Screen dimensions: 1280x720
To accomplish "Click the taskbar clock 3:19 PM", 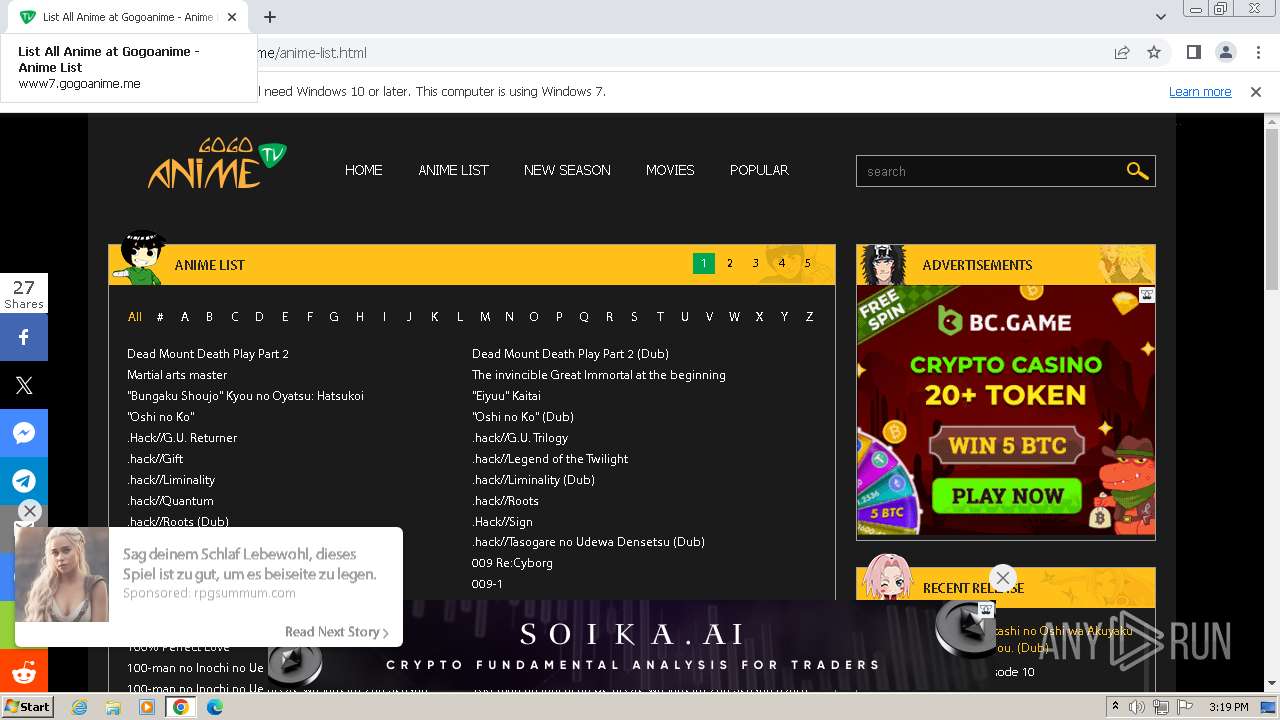I will pos(1228,707).
